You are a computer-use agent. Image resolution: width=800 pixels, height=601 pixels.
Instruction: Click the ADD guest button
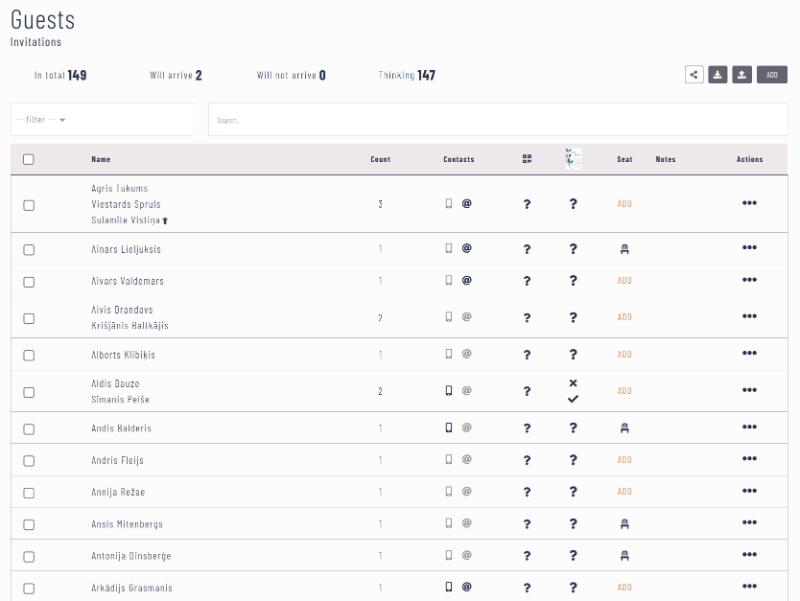[771, 74]
